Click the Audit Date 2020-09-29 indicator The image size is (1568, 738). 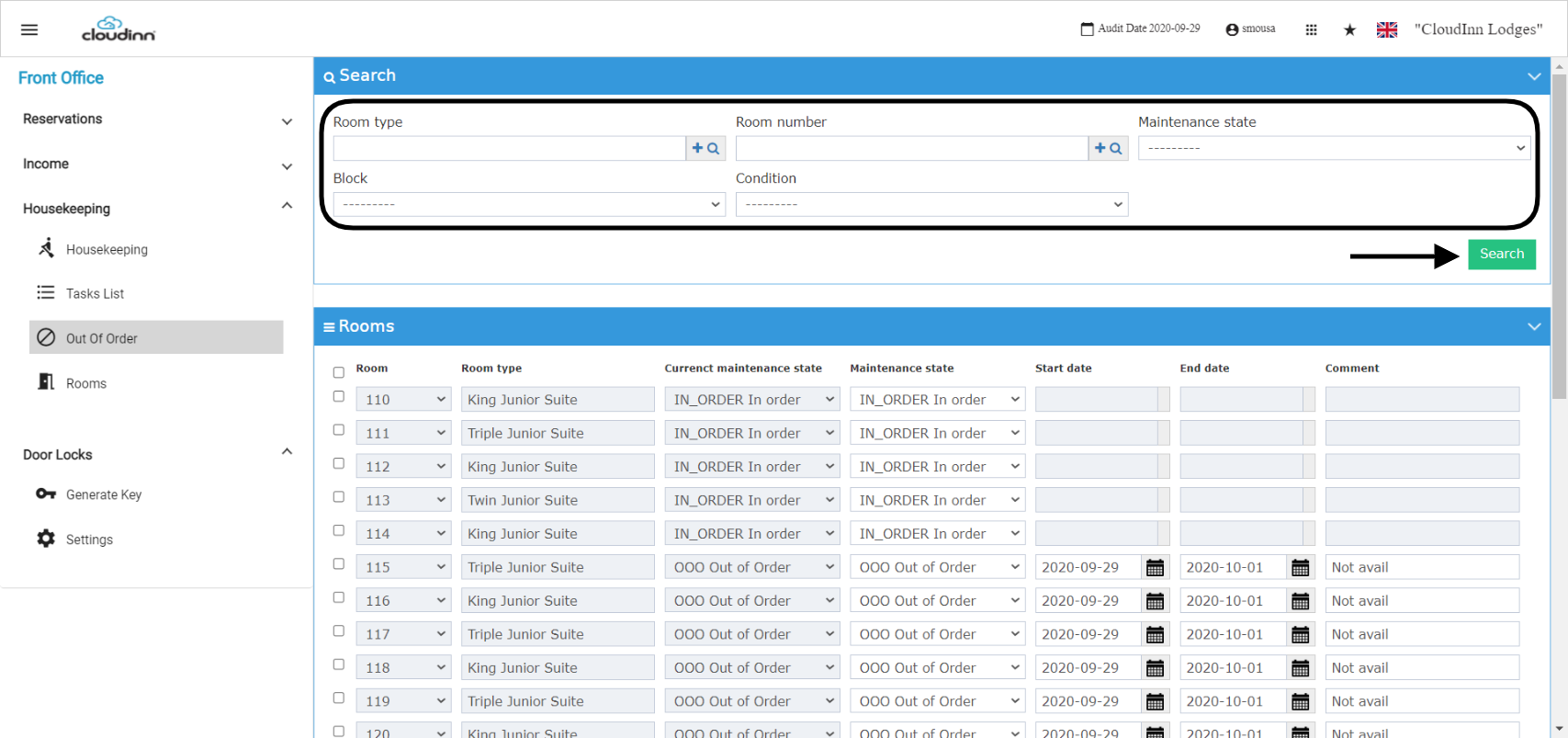(x=1140, y=28)
